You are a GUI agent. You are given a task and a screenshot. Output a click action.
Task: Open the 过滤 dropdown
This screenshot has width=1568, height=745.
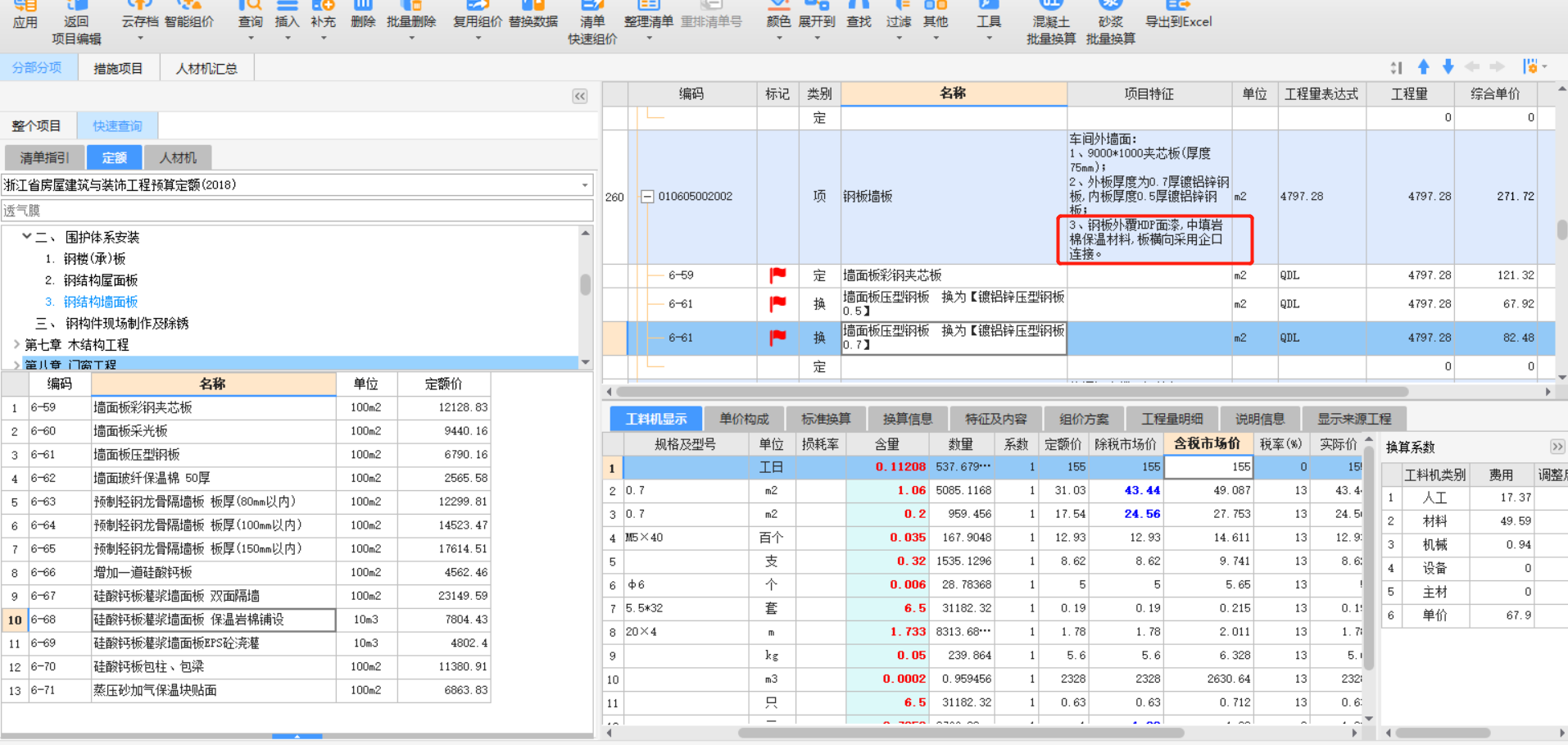point(899,38)
